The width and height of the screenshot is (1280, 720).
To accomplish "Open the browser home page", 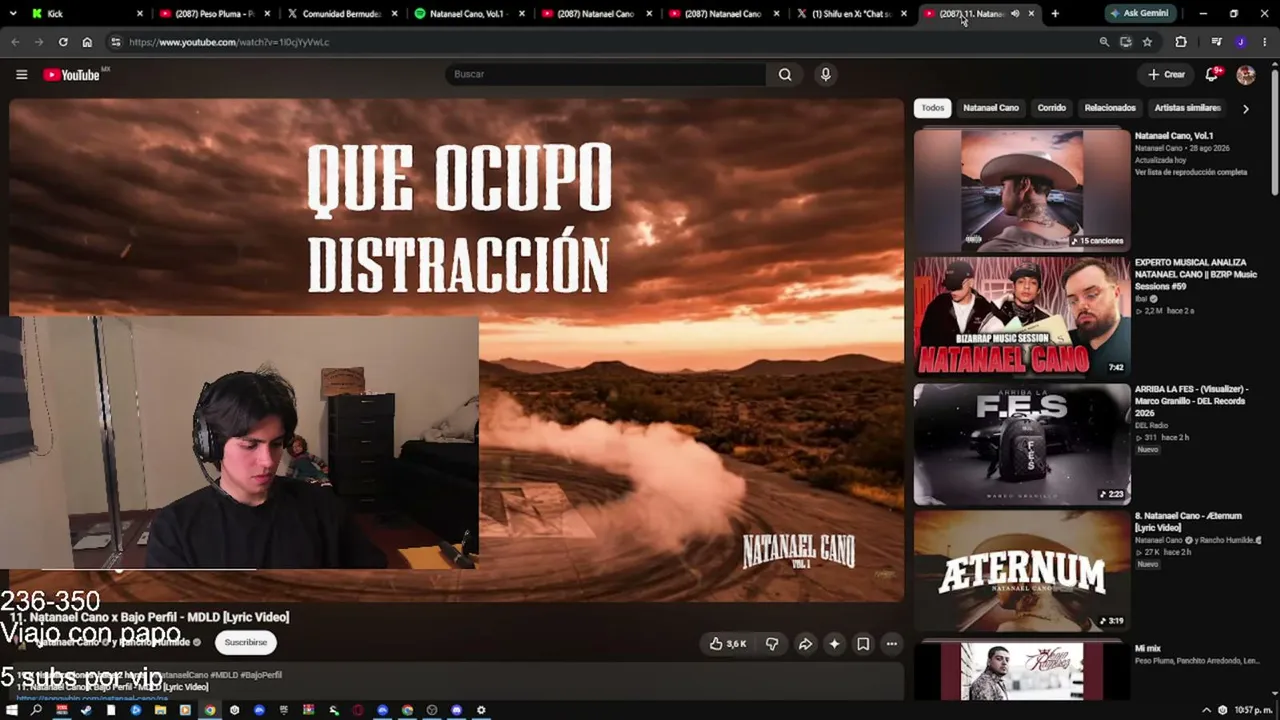I will [87, 42].
